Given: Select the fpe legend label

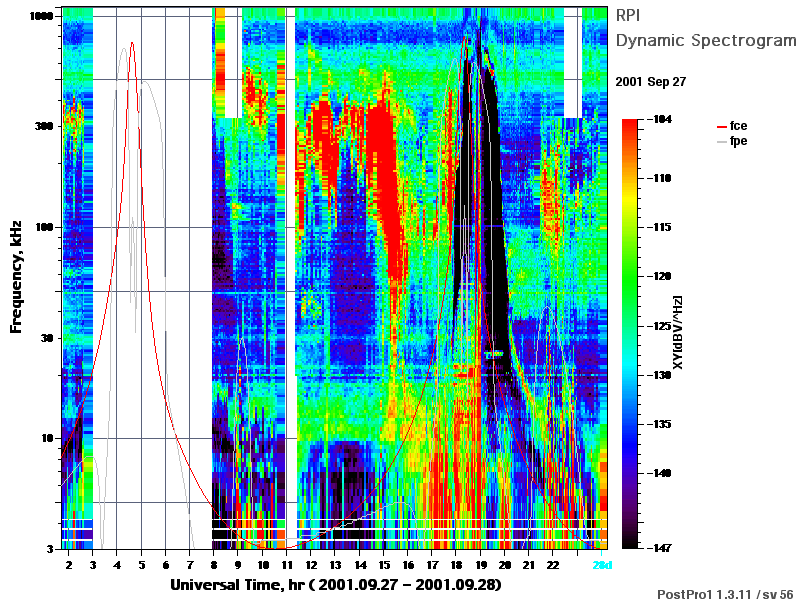Looking at the screenshot, I should coord(738,141).
